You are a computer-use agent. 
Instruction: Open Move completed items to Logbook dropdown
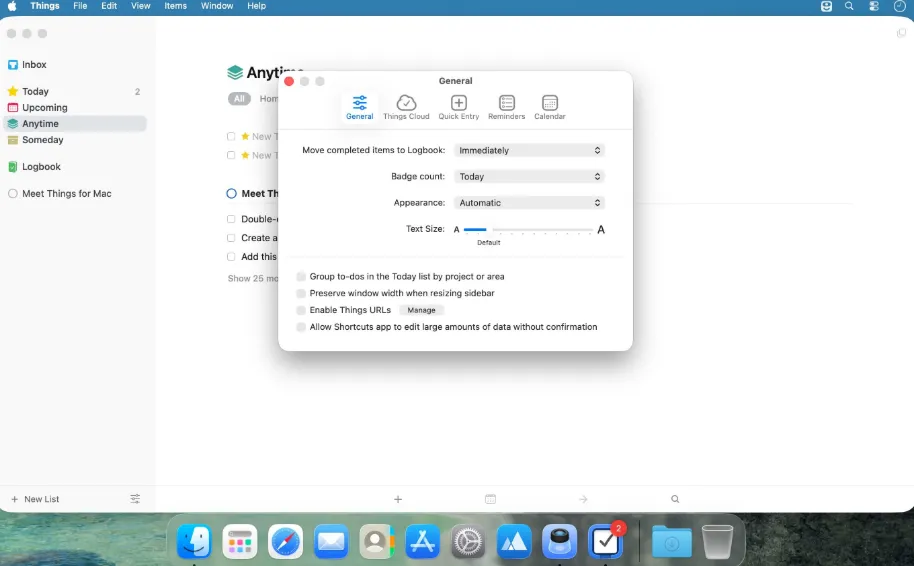(529, 150)
